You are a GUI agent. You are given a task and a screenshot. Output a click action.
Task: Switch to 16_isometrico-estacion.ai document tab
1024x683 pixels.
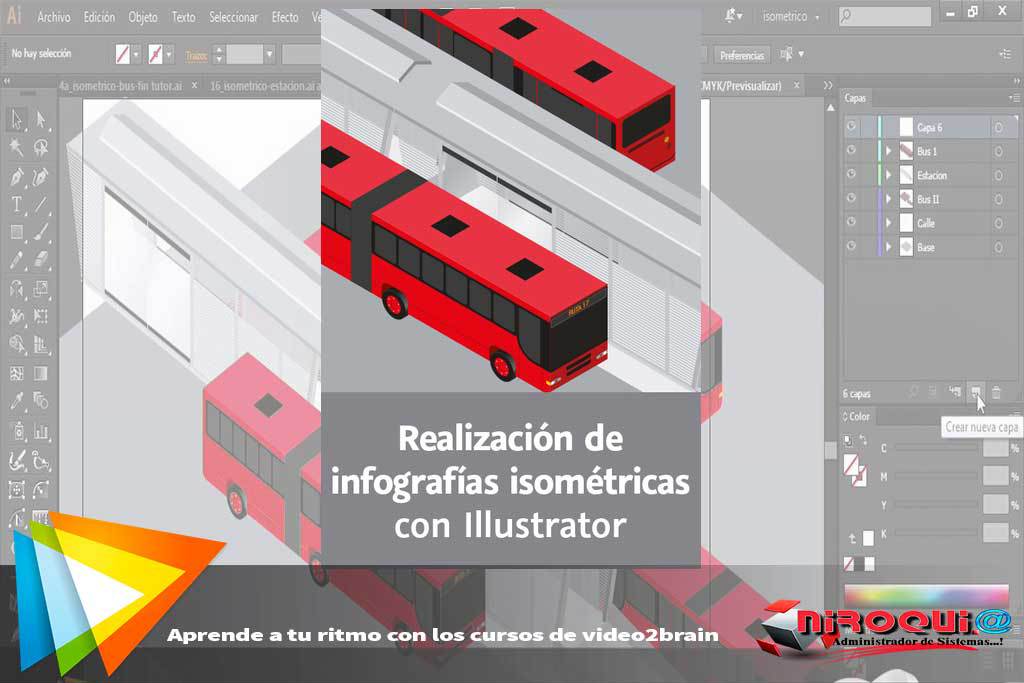264,86
